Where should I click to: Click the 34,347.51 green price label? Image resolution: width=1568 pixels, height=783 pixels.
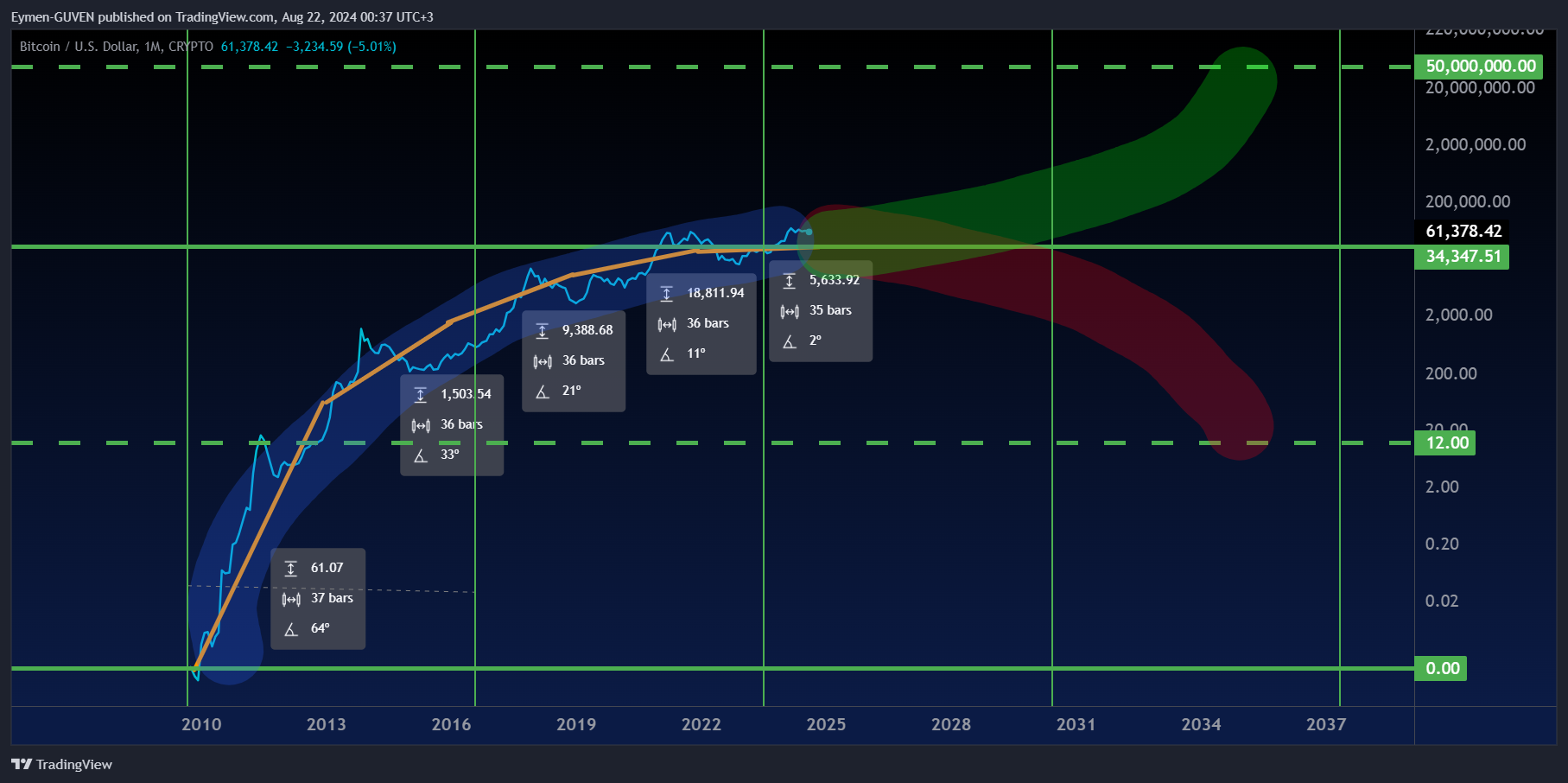(x=1462, y=257)
